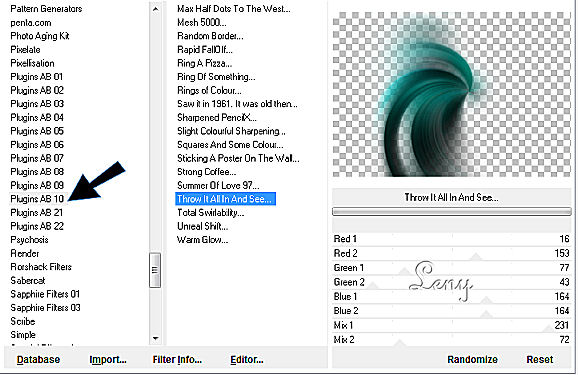Pick the Total Swirlability filter

[x=210, y=212]
